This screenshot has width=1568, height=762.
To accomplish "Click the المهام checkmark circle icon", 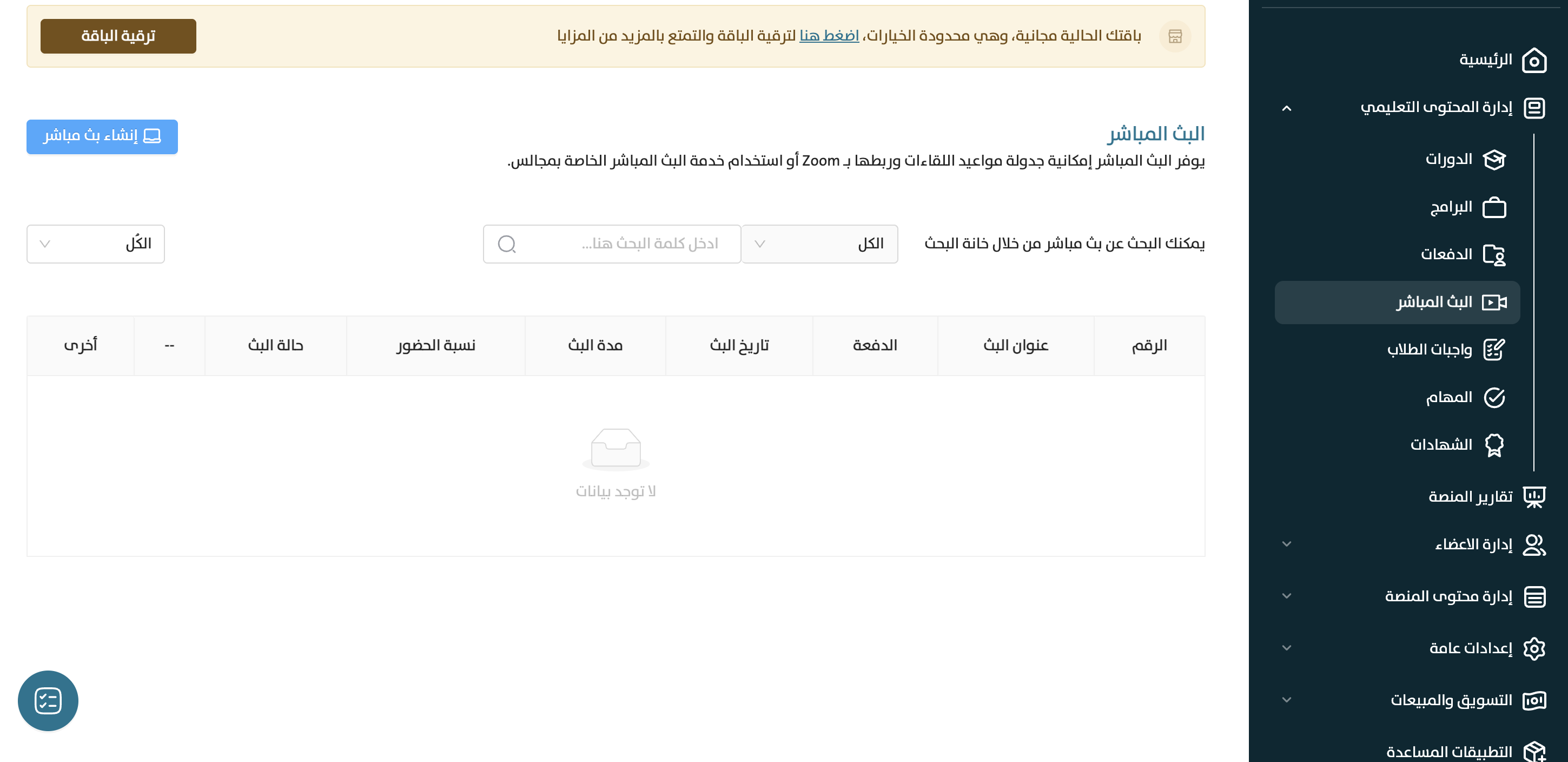I will (1494, 398).
